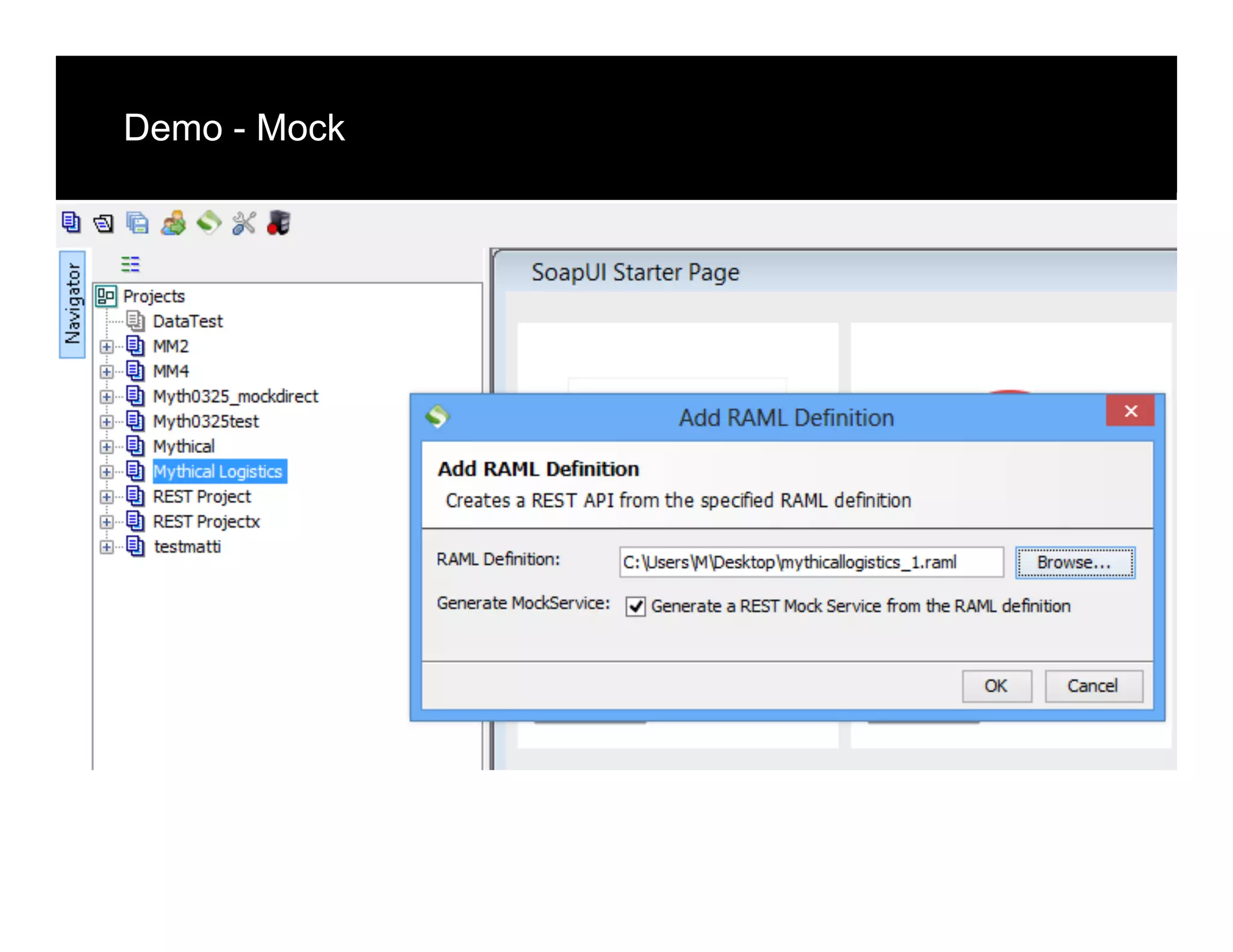The height and width of the screenshot is (952, 1233).
Task: Select the DataTest project in tree
Action: [x=187, y=321]
